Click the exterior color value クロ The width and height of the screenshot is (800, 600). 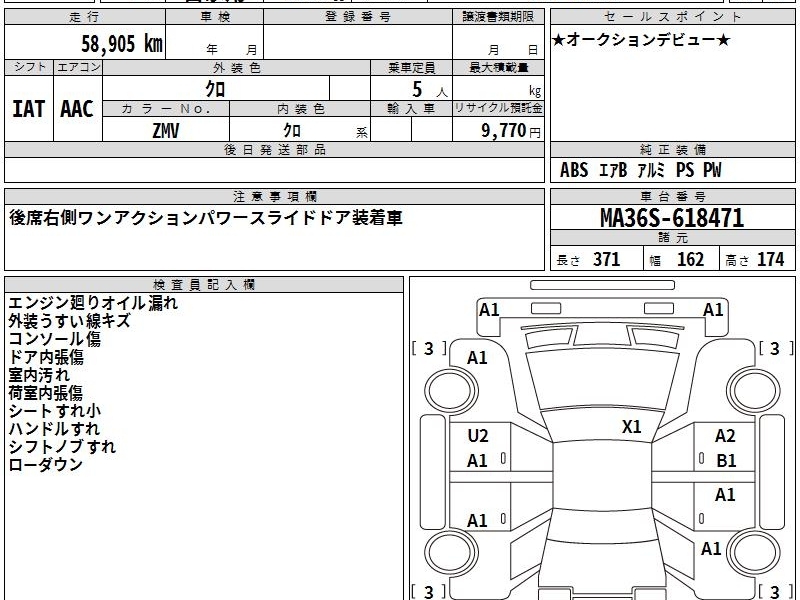coord(215,89)
